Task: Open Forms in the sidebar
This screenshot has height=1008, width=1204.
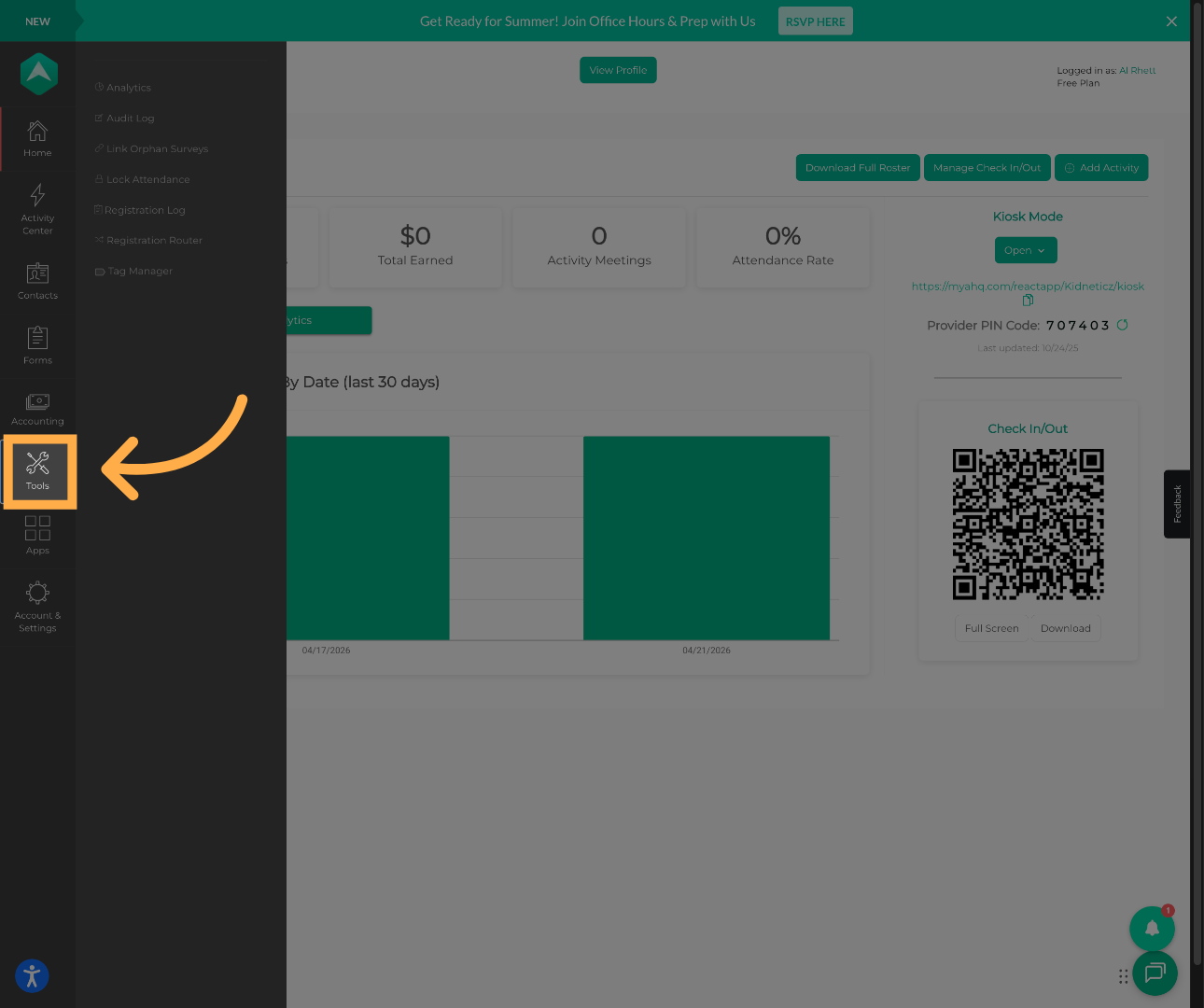Action: pos(37,345)
